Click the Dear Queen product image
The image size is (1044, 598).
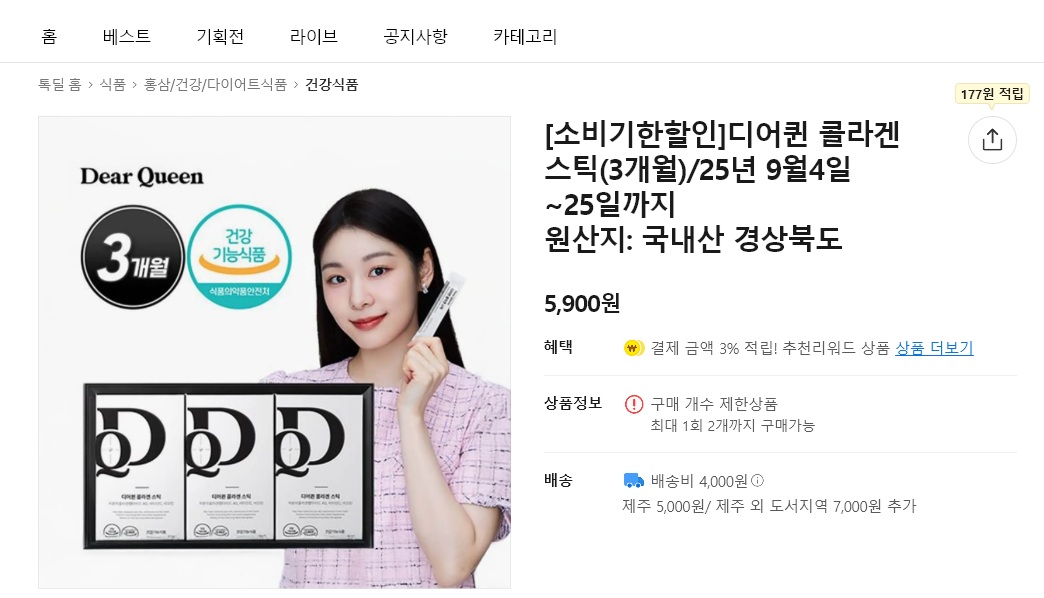pos(274,352)
